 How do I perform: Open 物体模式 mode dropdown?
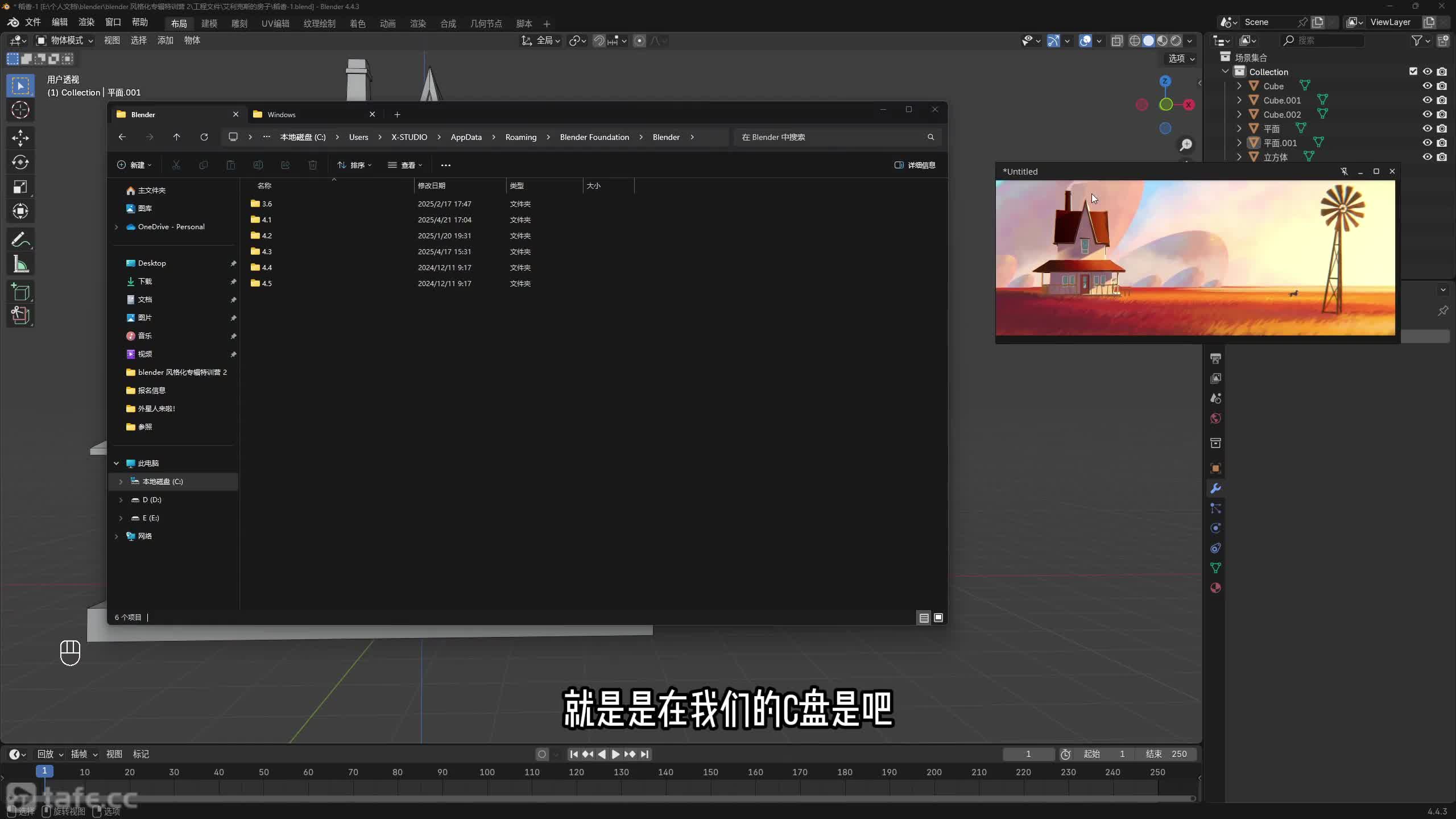(x=64, y=40)
